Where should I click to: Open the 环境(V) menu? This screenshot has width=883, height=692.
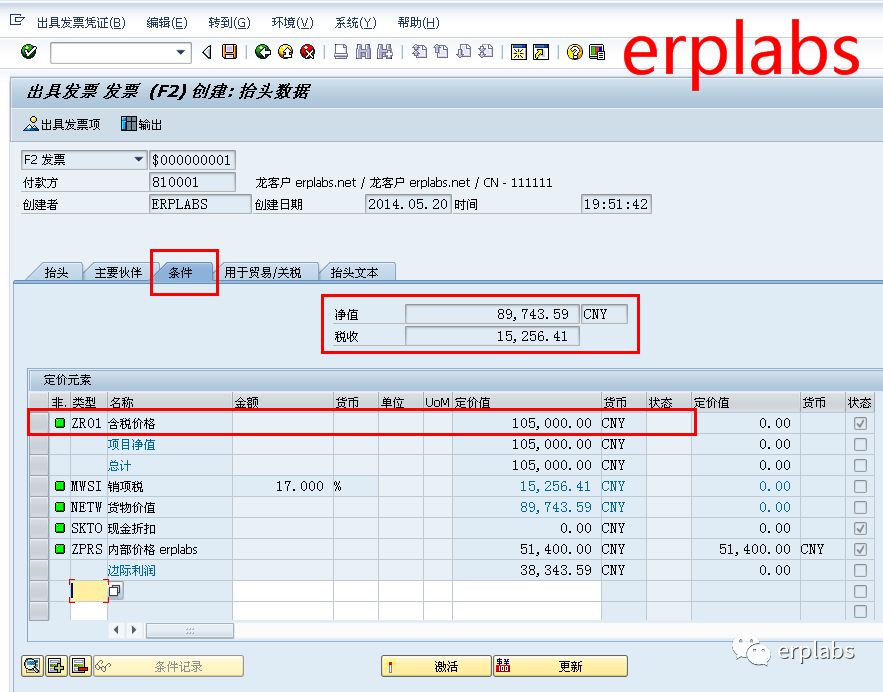pos(290,22)
